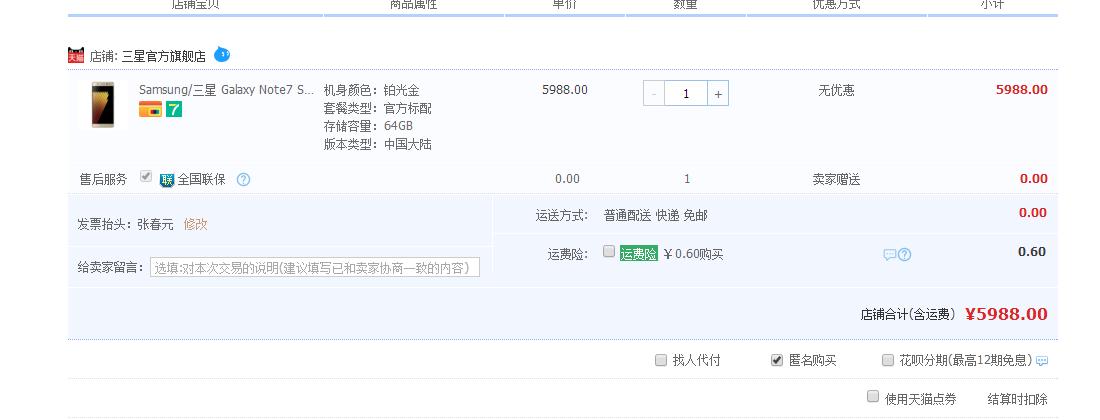The height and width of the screenshot is (420, 1100).
Task: Click the 卖家赠送 text
Action: pyautogui.click(x=836, y=179)
